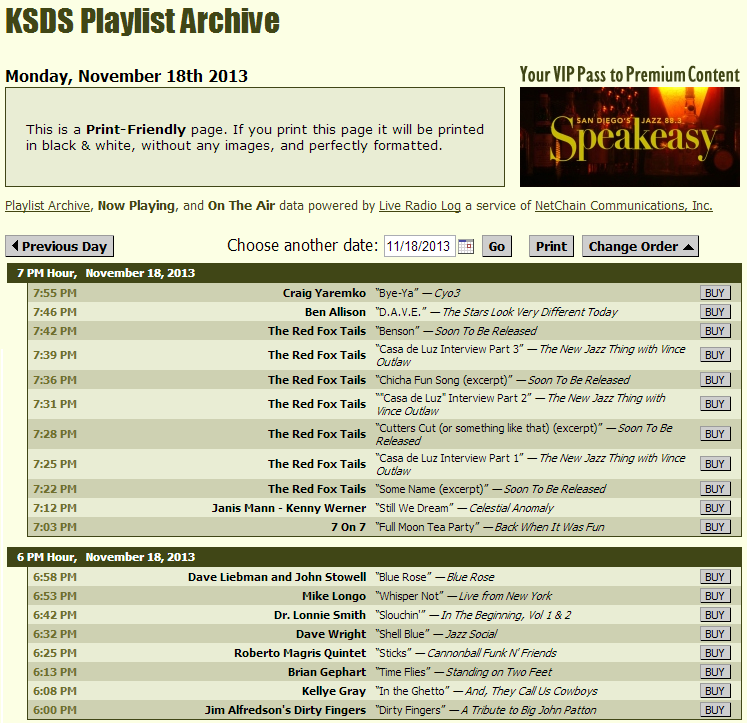This screenshot has height=723, width=747.
Task: Focus the date input field showing 11/18/2013
Action: 419,246
